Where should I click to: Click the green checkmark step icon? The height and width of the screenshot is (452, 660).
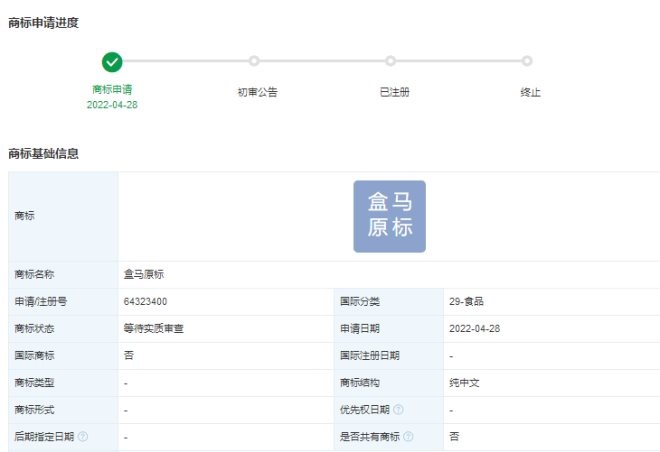(x=112, y=62)
